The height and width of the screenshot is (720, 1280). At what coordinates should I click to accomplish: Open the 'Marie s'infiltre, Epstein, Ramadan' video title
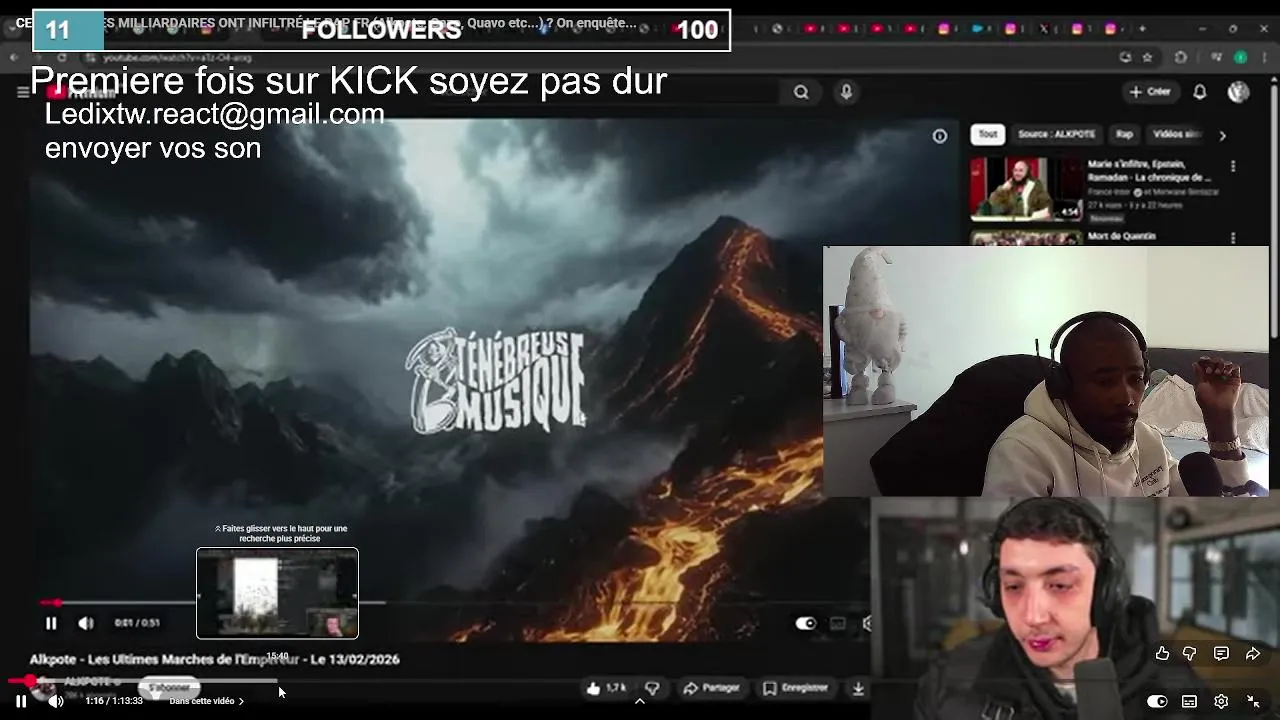[1149, 171]
